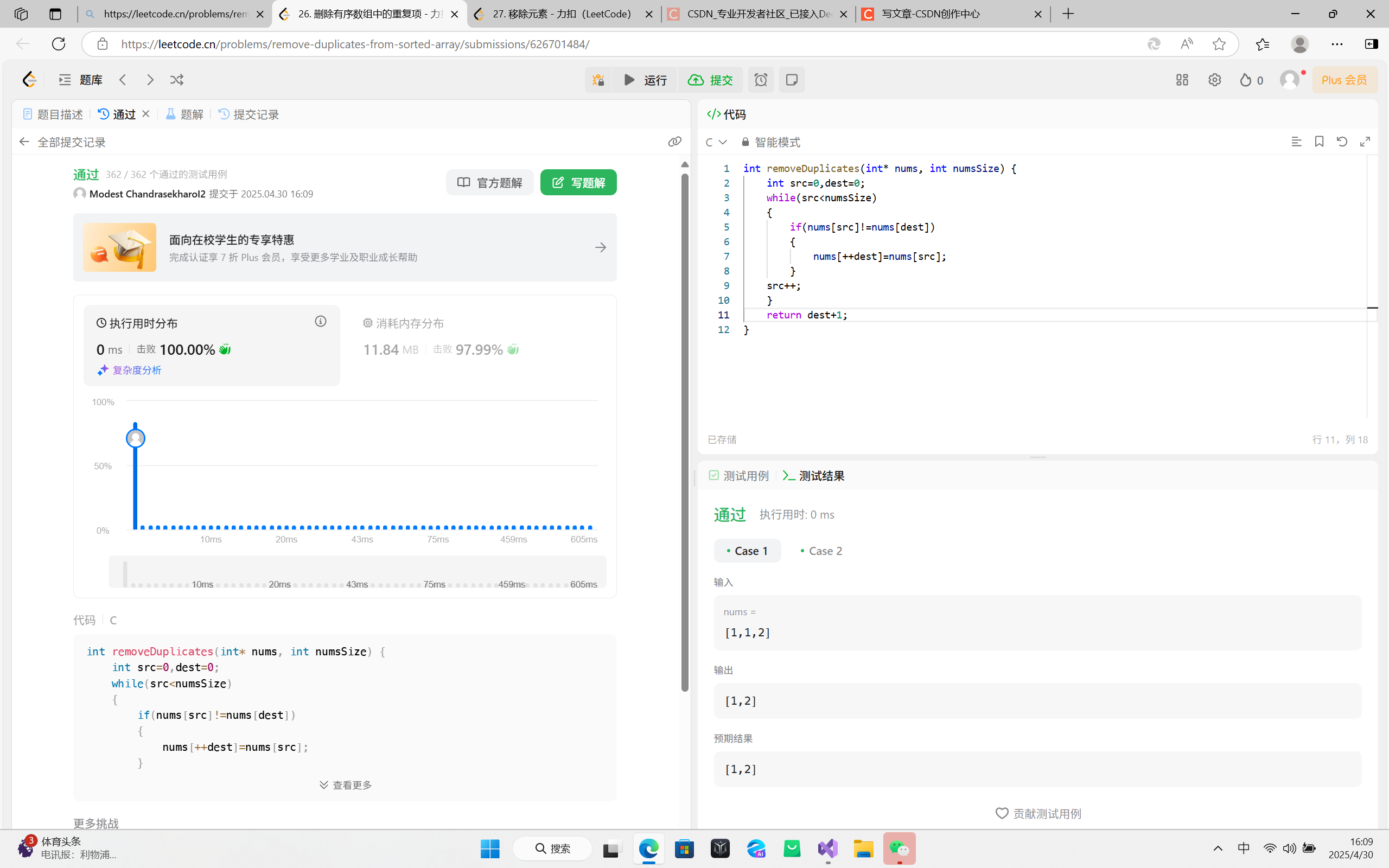This screenshot has width=1389, height=868.
Task: Click the green 写题解 button
Action: click(578, 183)
